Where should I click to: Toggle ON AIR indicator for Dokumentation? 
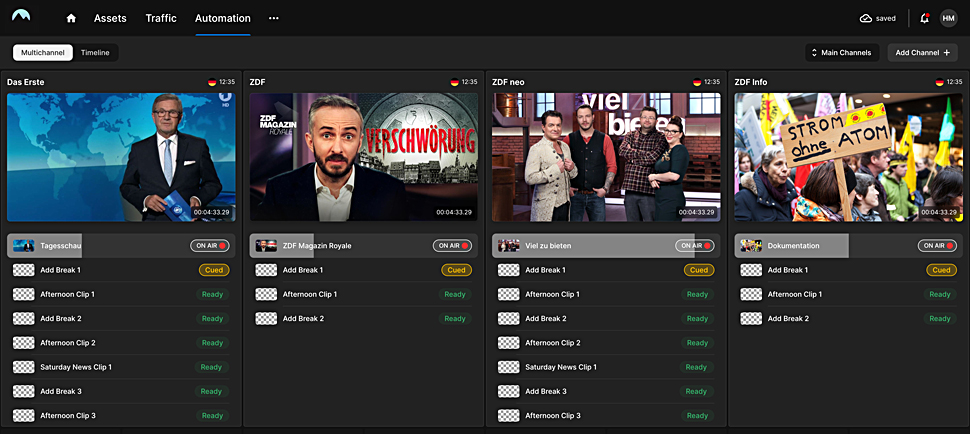point(937,245)
